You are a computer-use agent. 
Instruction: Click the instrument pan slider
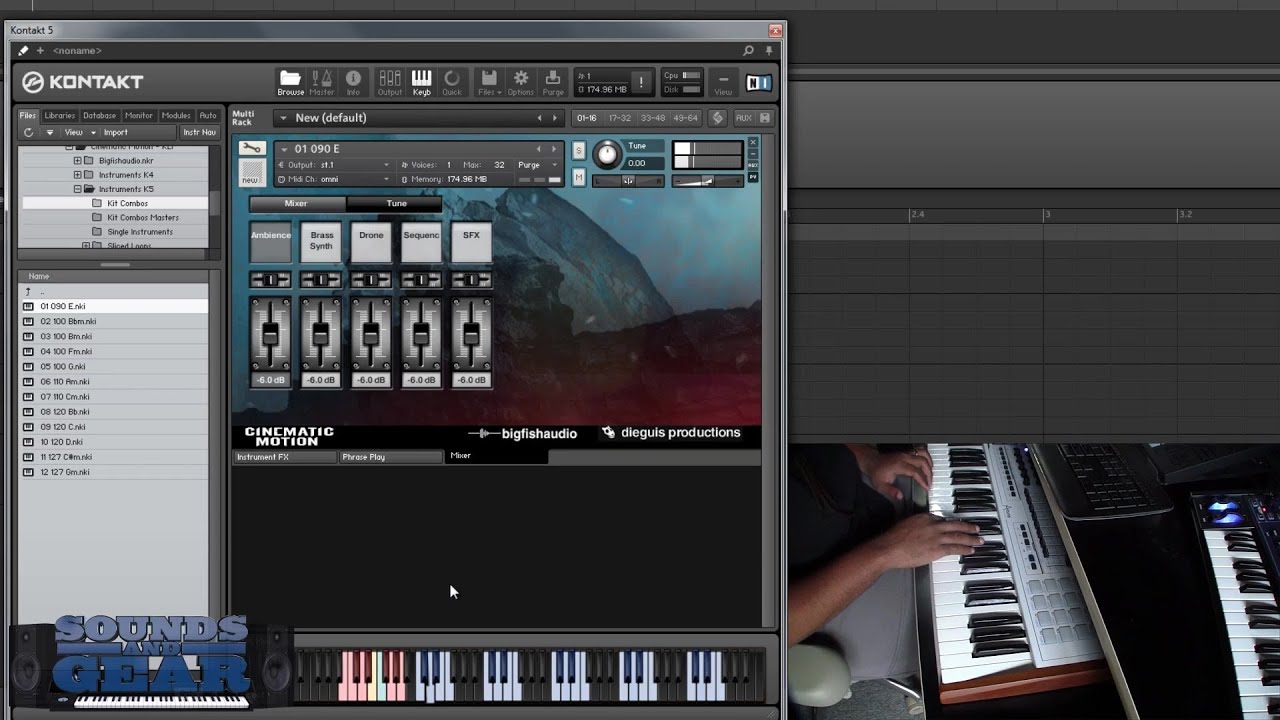[x=628, y=181]
